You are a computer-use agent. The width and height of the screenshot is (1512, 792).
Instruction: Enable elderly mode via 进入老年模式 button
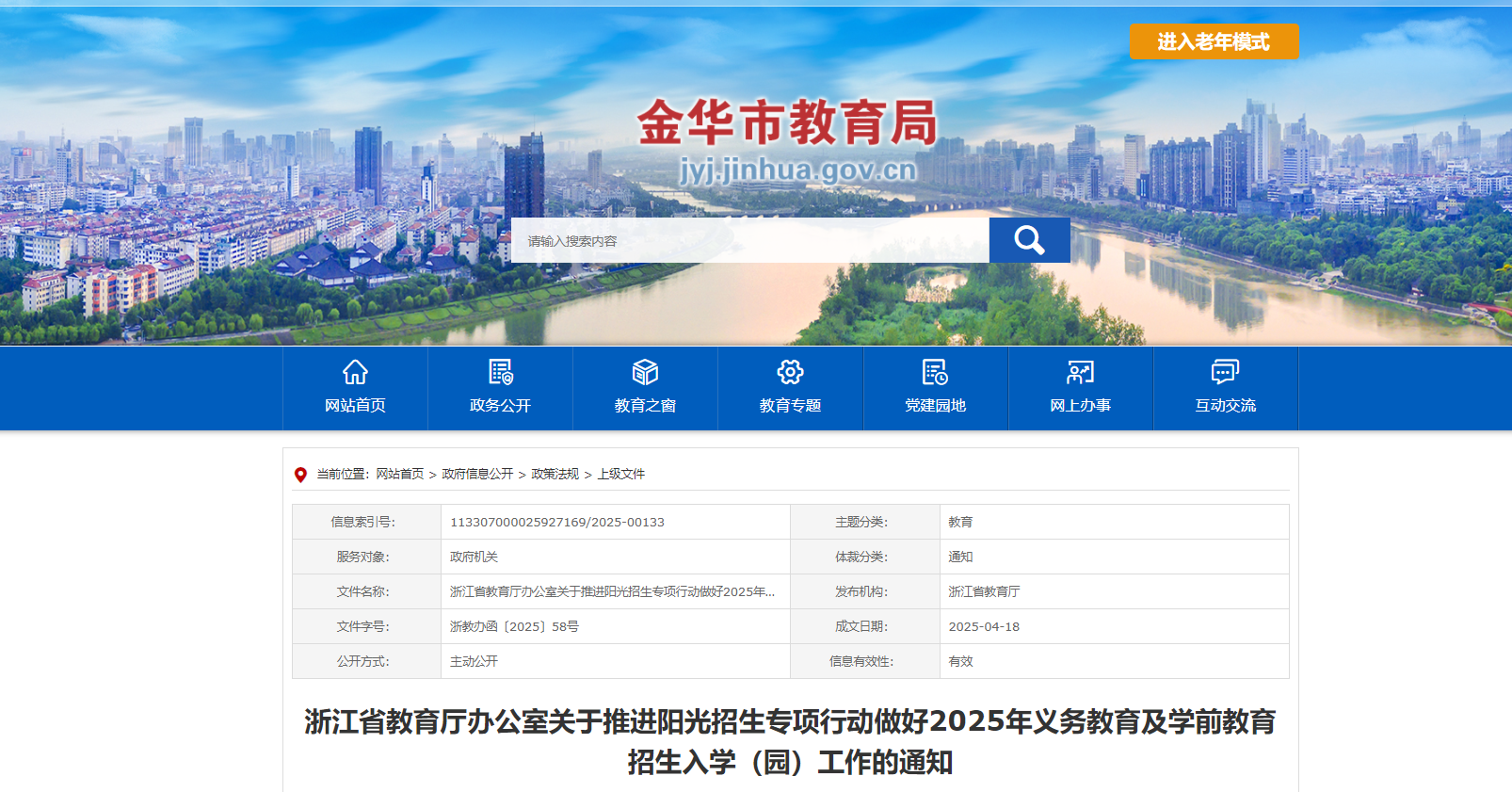(x=1214, y=41)
